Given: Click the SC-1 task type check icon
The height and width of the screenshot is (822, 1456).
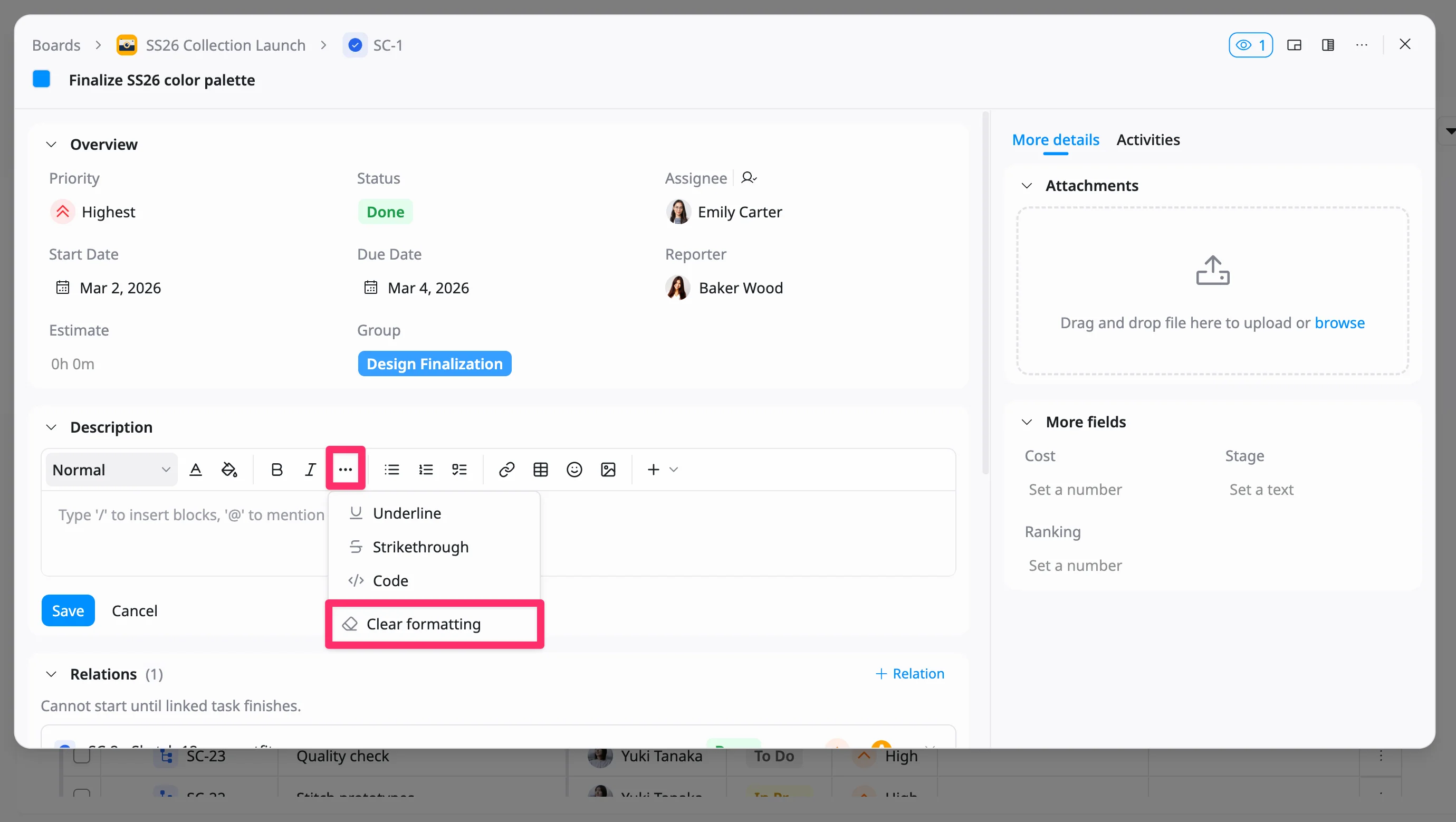Looking at the screenshot, I should click(355, 45).
